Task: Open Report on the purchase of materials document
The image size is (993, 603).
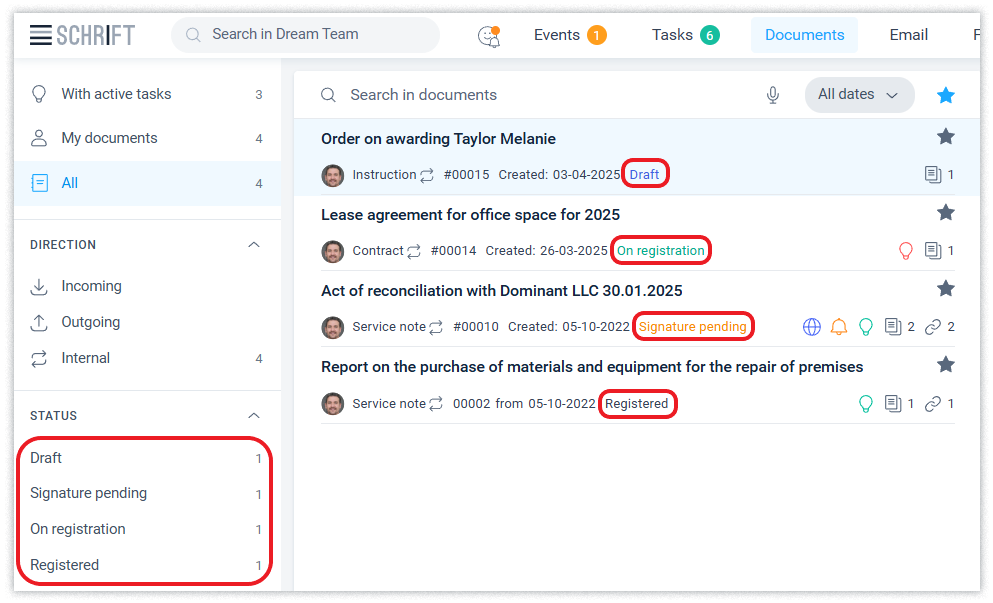Action: click(x=591, y=367)
